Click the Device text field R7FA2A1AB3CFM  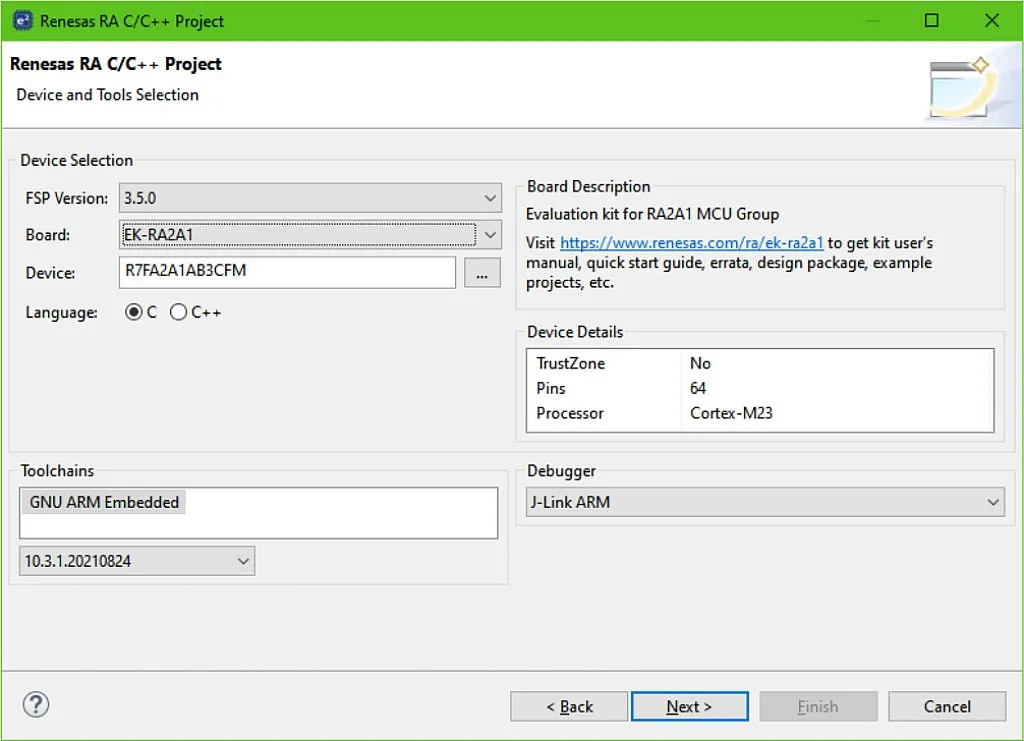click(x=286, y=272)
